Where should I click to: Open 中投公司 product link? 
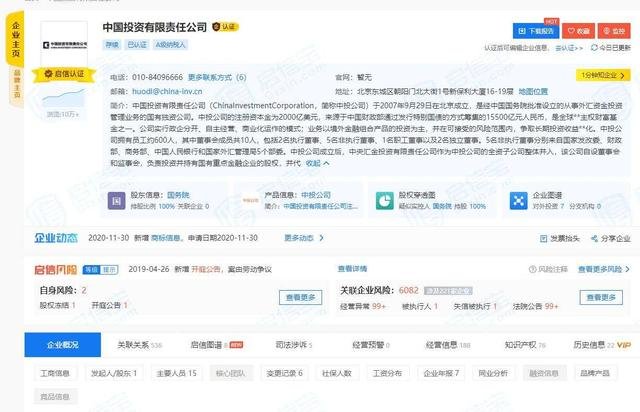click(x=316, y=195)
